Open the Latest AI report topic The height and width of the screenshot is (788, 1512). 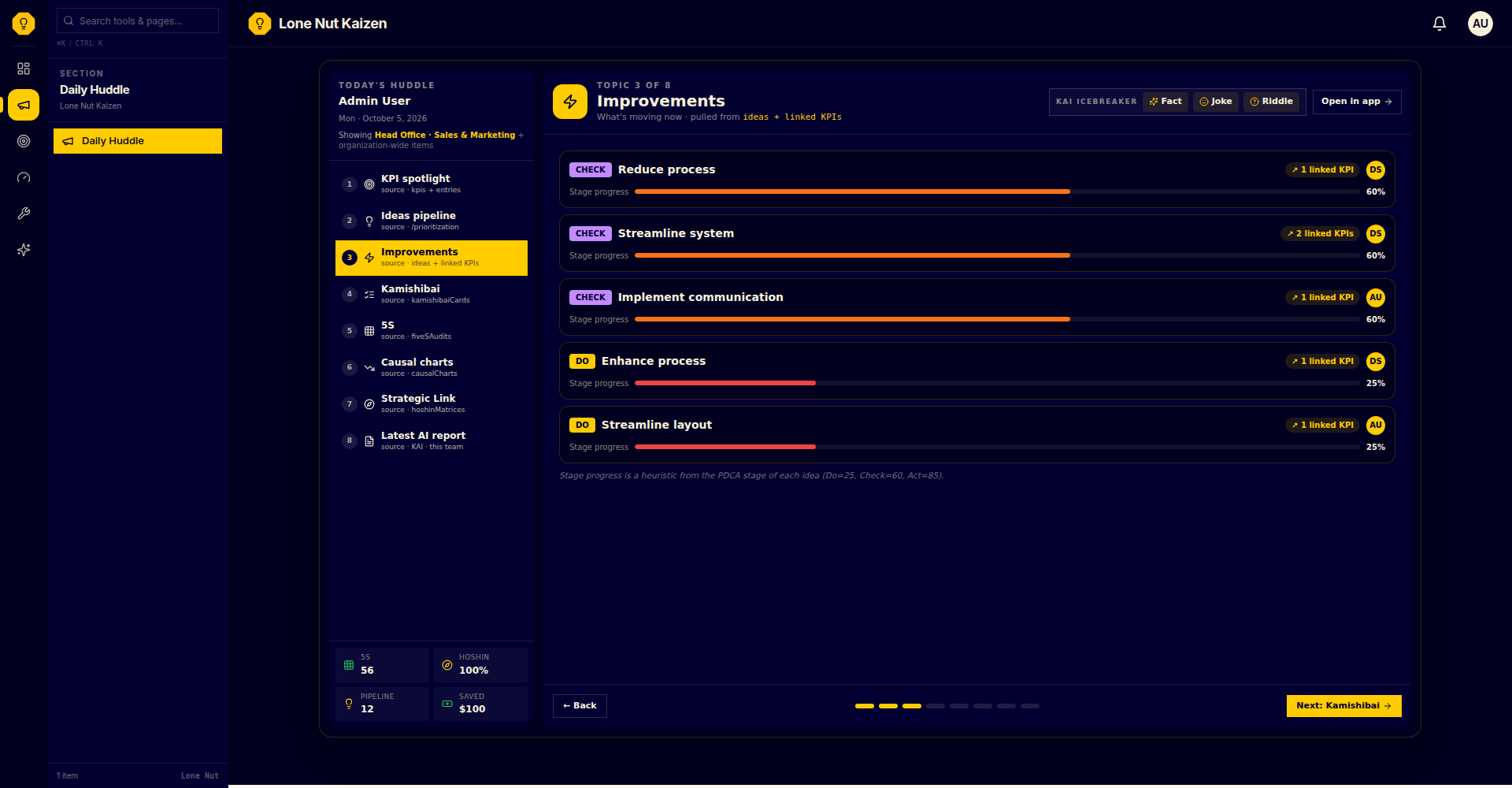tap(432, 440)
